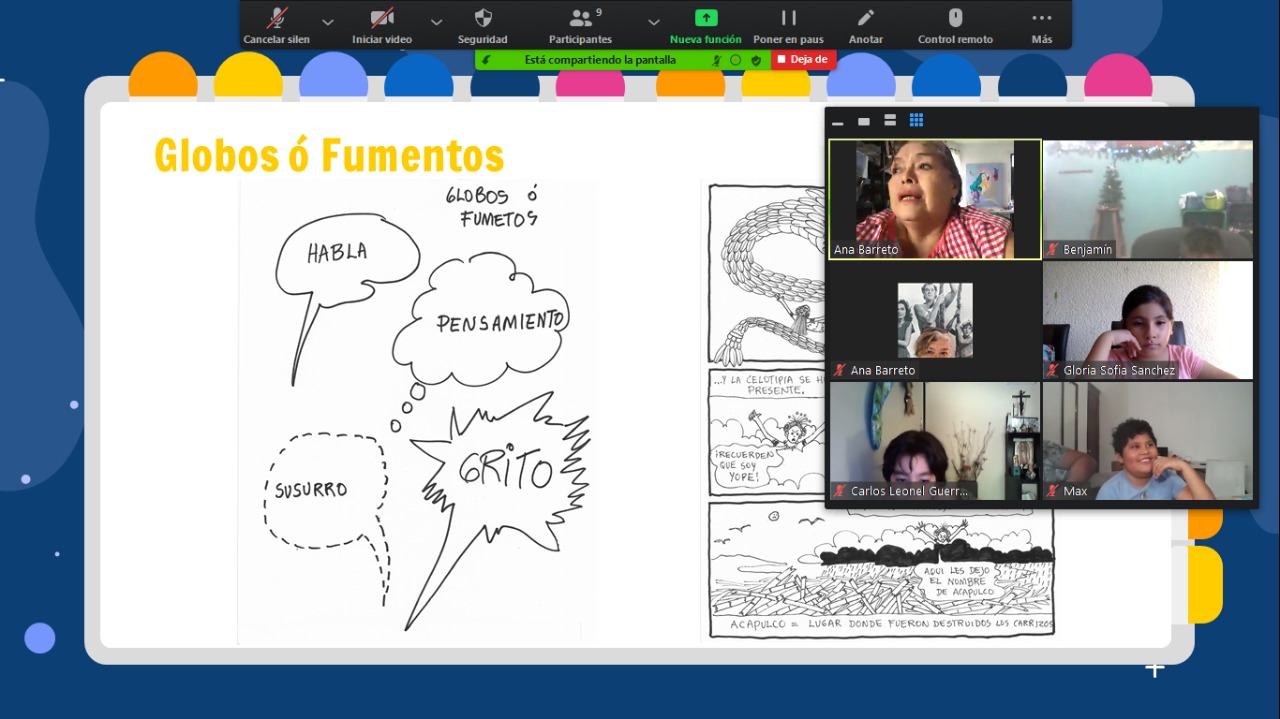Click the muted-mic icon next to Max
This screenshot has width=1280, height=719.
tap(1053, 491)
